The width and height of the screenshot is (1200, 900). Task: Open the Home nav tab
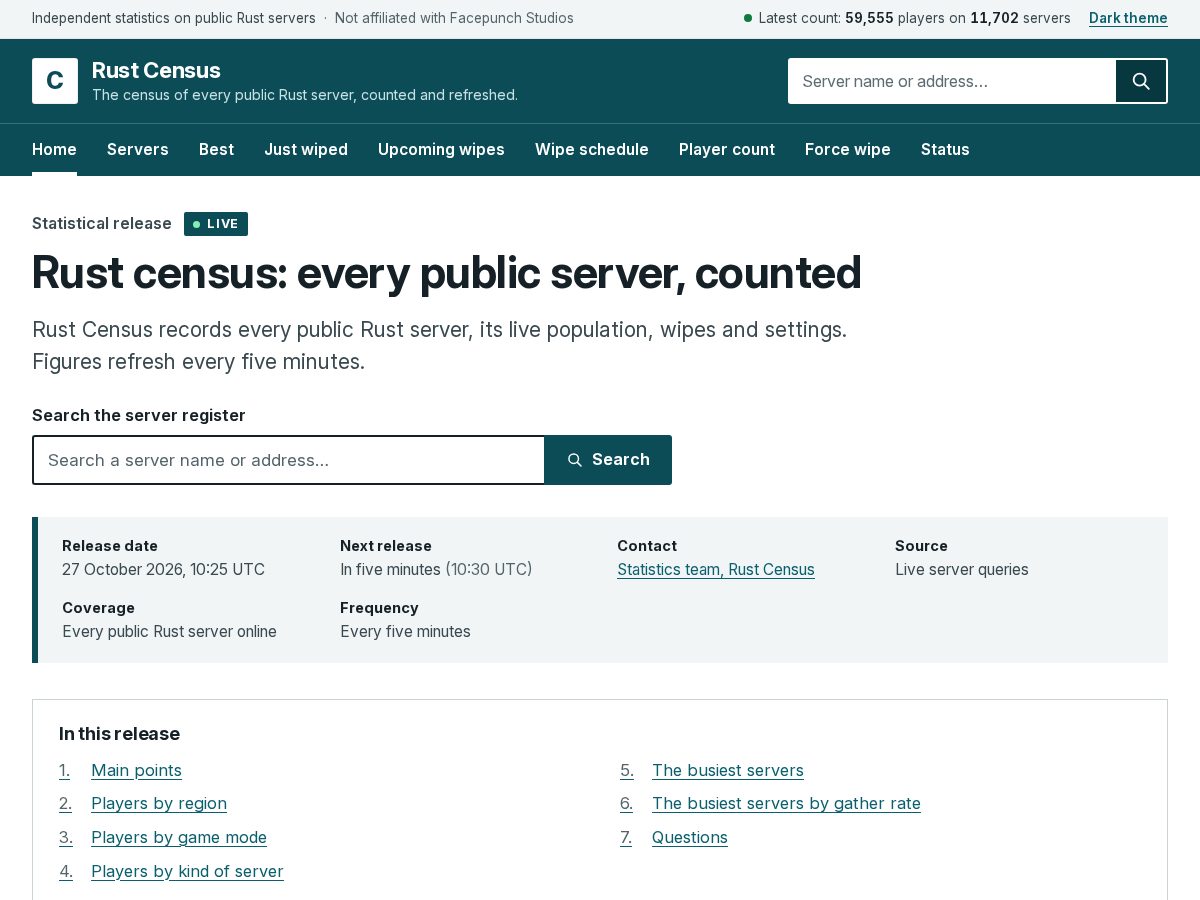(54, 149)
